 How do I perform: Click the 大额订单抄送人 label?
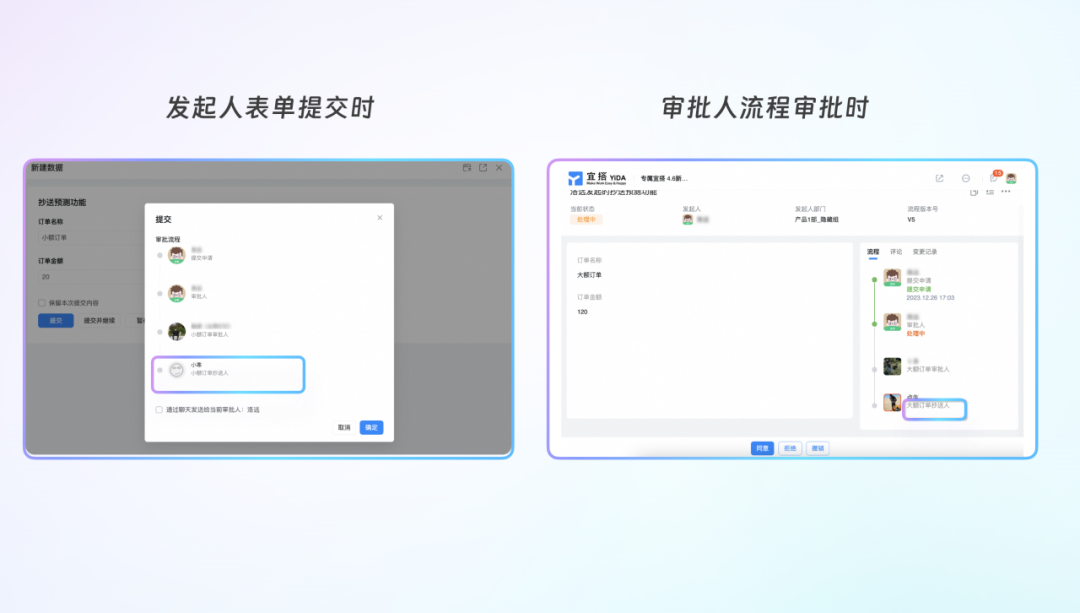[x=928, y=406]
